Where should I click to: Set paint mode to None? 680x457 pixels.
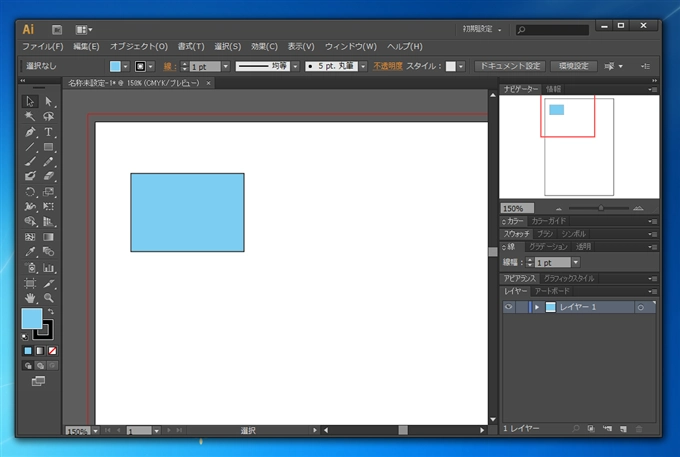pyautogui.click(x=52, y=351)
